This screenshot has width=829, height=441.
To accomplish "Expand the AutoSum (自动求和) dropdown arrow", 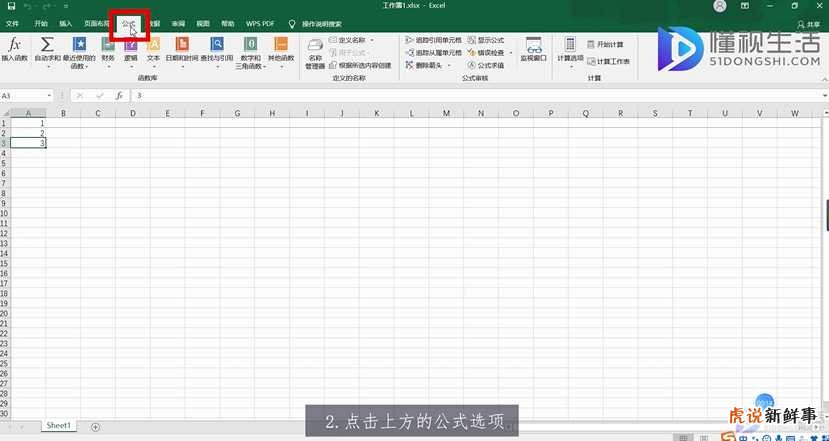I will [48, 67].
